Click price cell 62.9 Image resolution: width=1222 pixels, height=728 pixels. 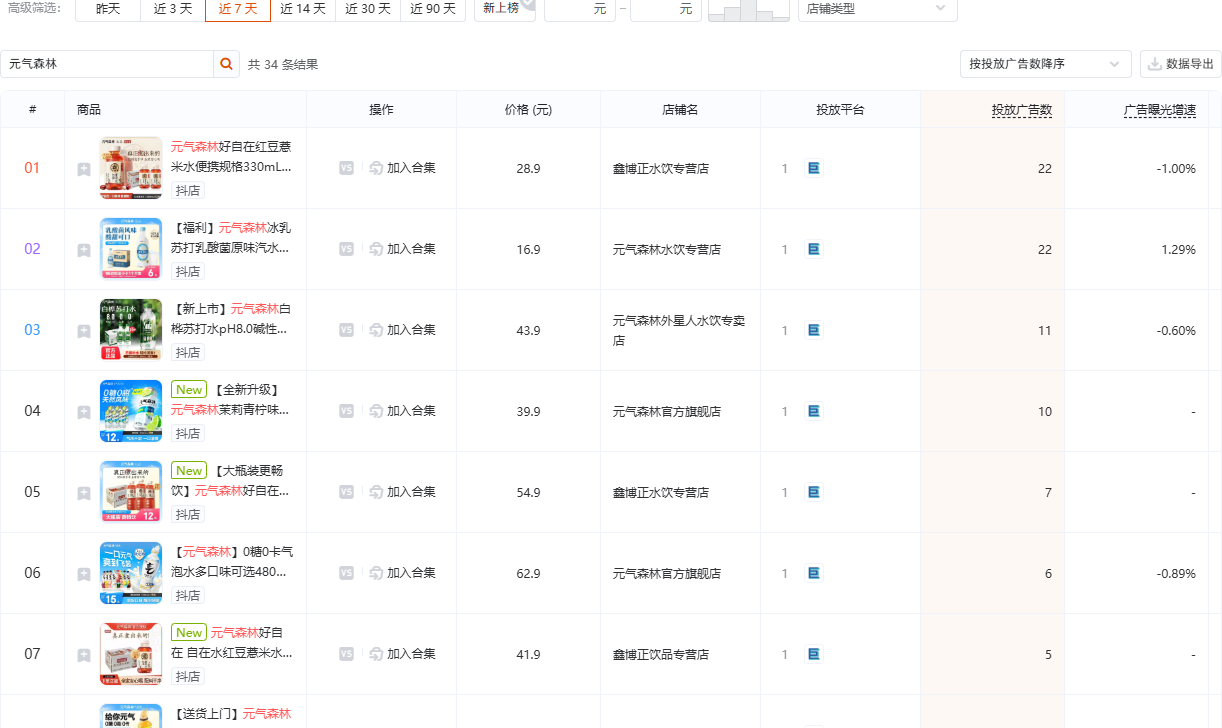point(528,573)
